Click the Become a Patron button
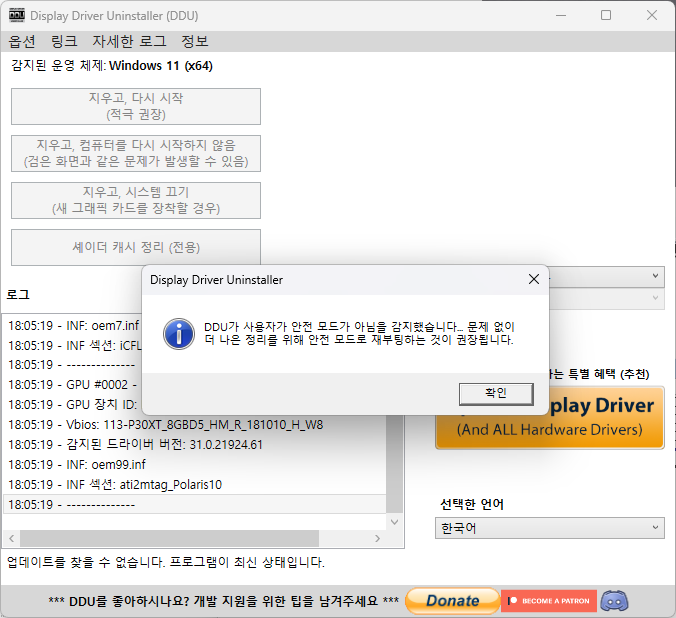 tap(549, 601)
